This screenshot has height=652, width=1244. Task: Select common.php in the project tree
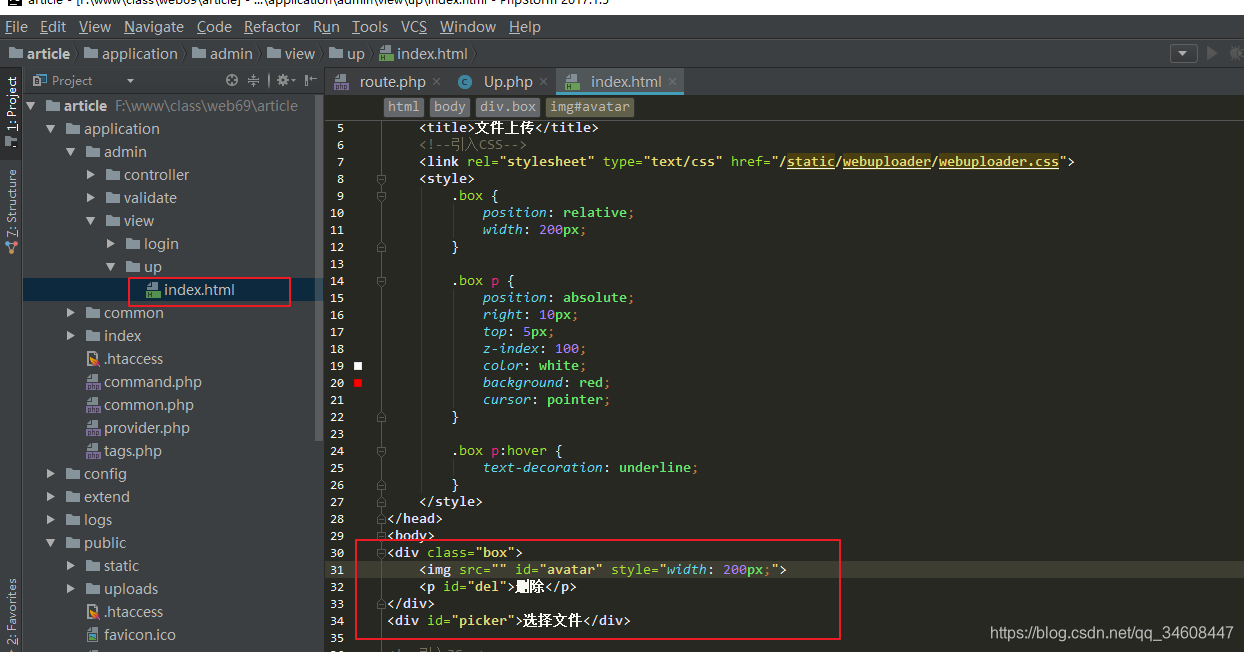149,405
